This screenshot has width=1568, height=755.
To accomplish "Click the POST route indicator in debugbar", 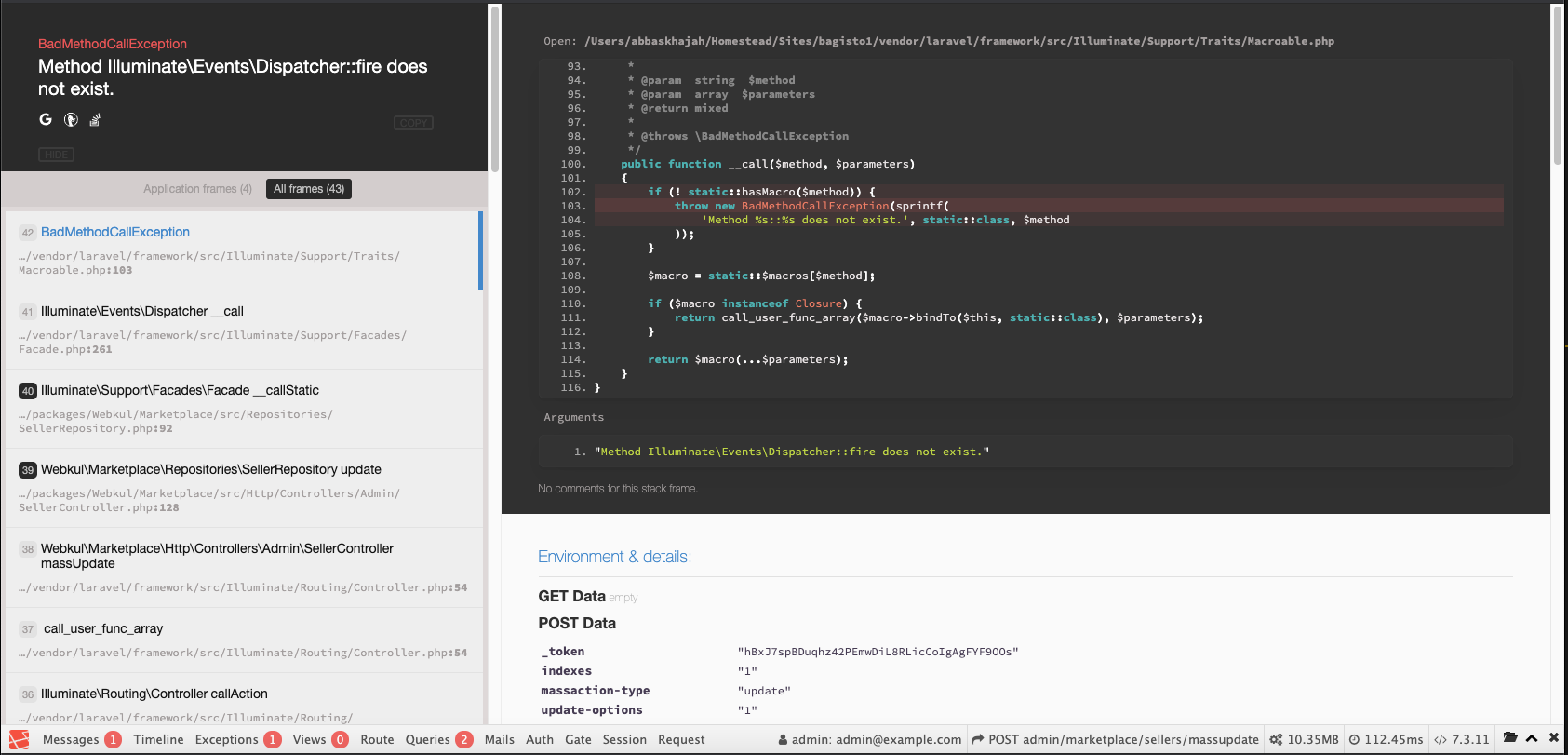I will 1115,739.
